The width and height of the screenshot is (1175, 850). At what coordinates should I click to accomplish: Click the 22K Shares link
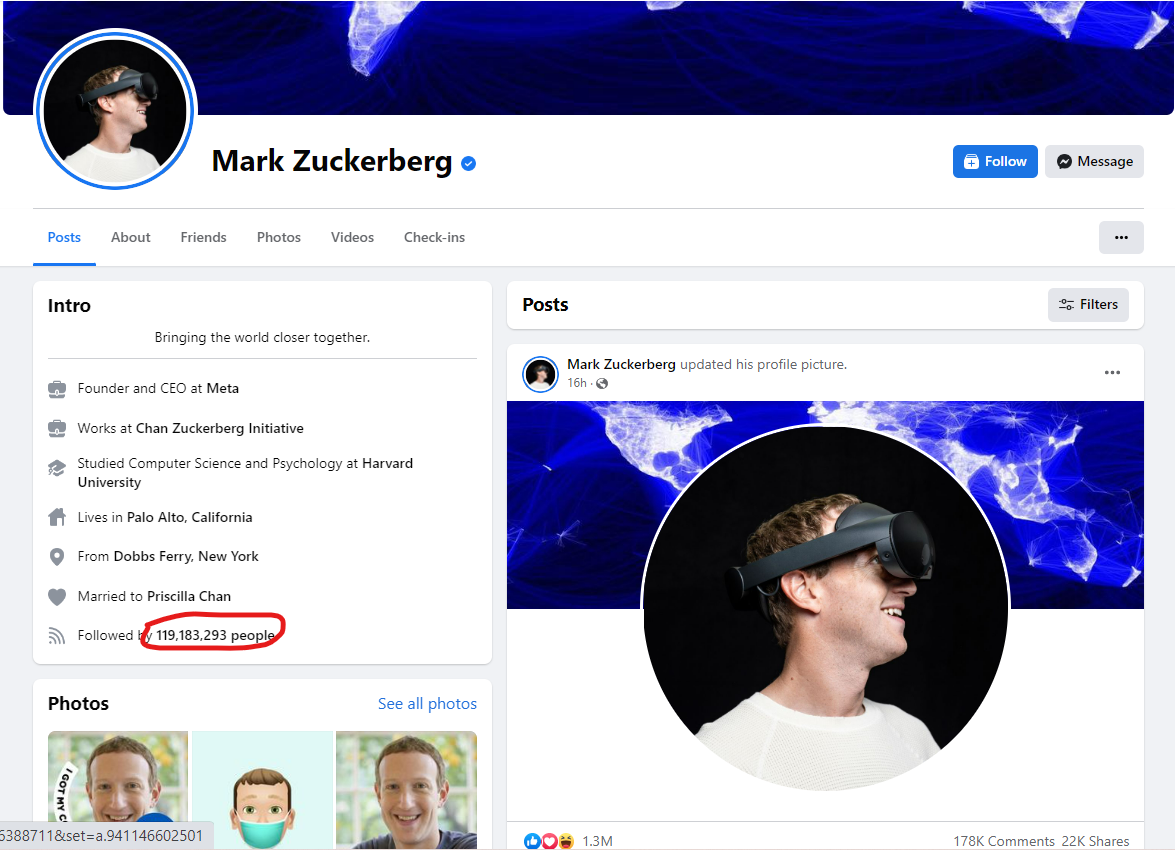point(1095,841)
